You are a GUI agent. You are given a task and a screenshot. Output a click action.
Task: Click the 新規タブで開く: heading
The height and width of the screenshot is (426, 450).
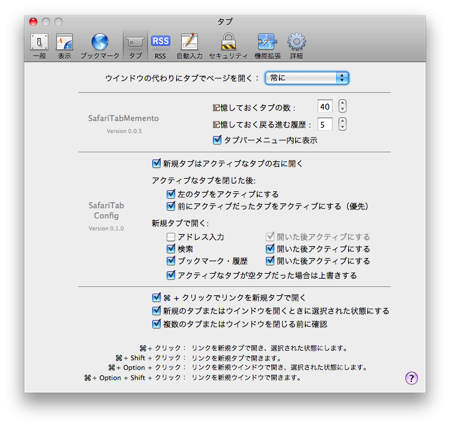point(180,223)
